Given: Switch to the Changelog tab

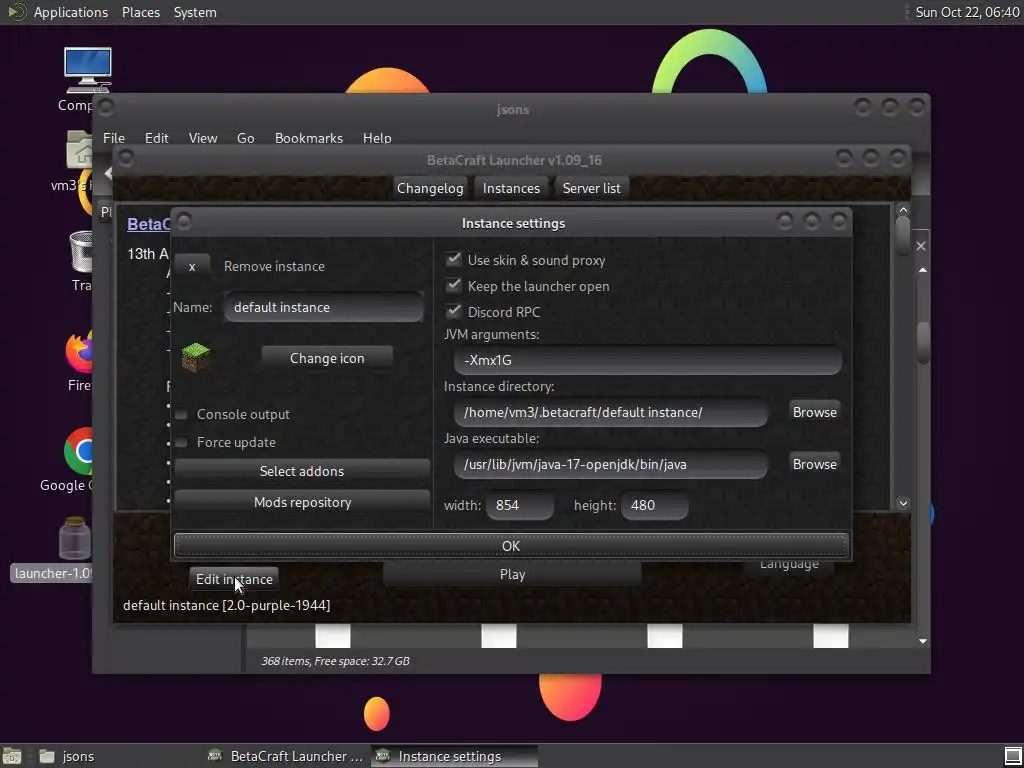Looking at the screenshot, I should click(430, 188).
